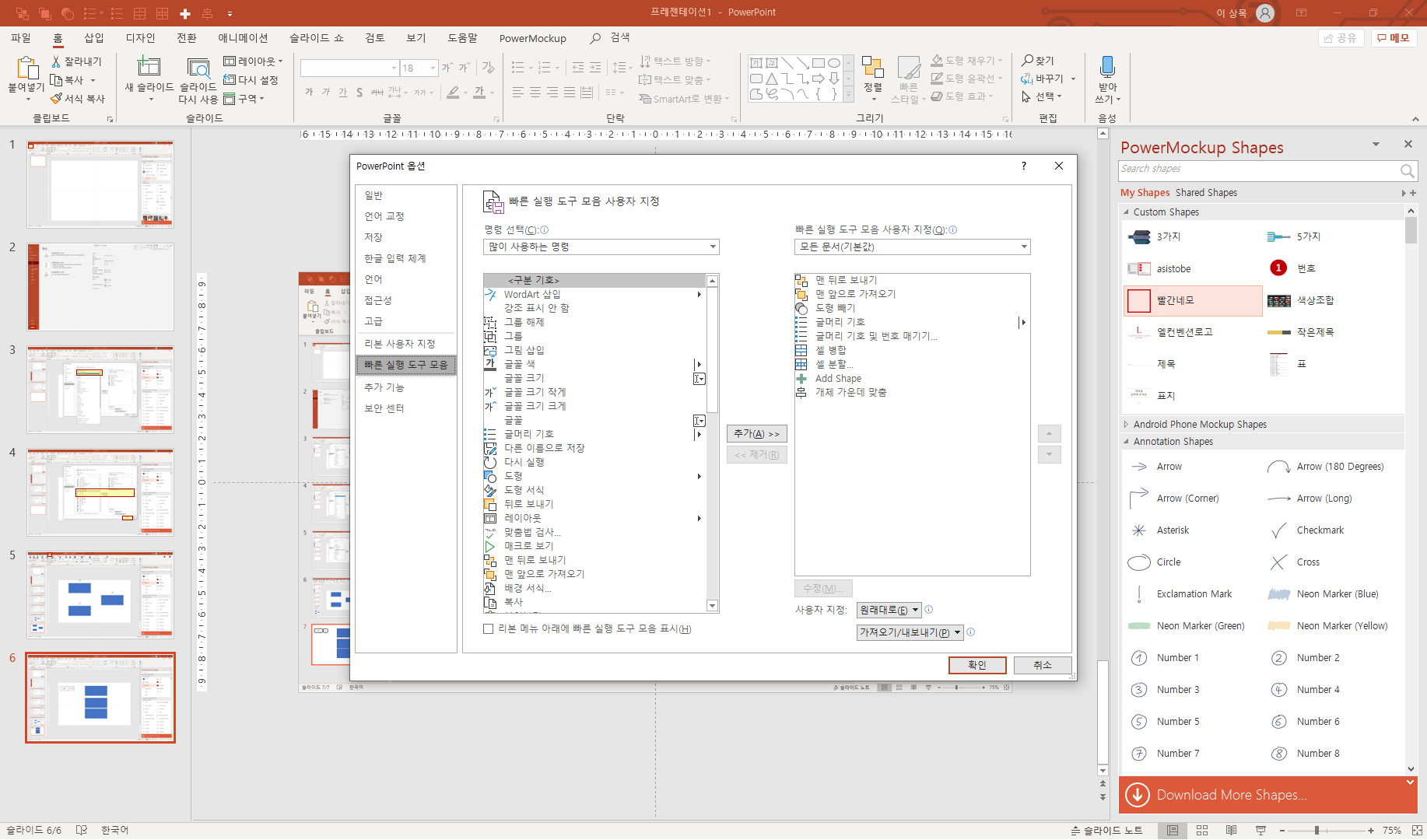Click Neon Marker (Green) shape swatch
The width and height of the screenshot is (1427, 840).
(x=1138, y=626)
